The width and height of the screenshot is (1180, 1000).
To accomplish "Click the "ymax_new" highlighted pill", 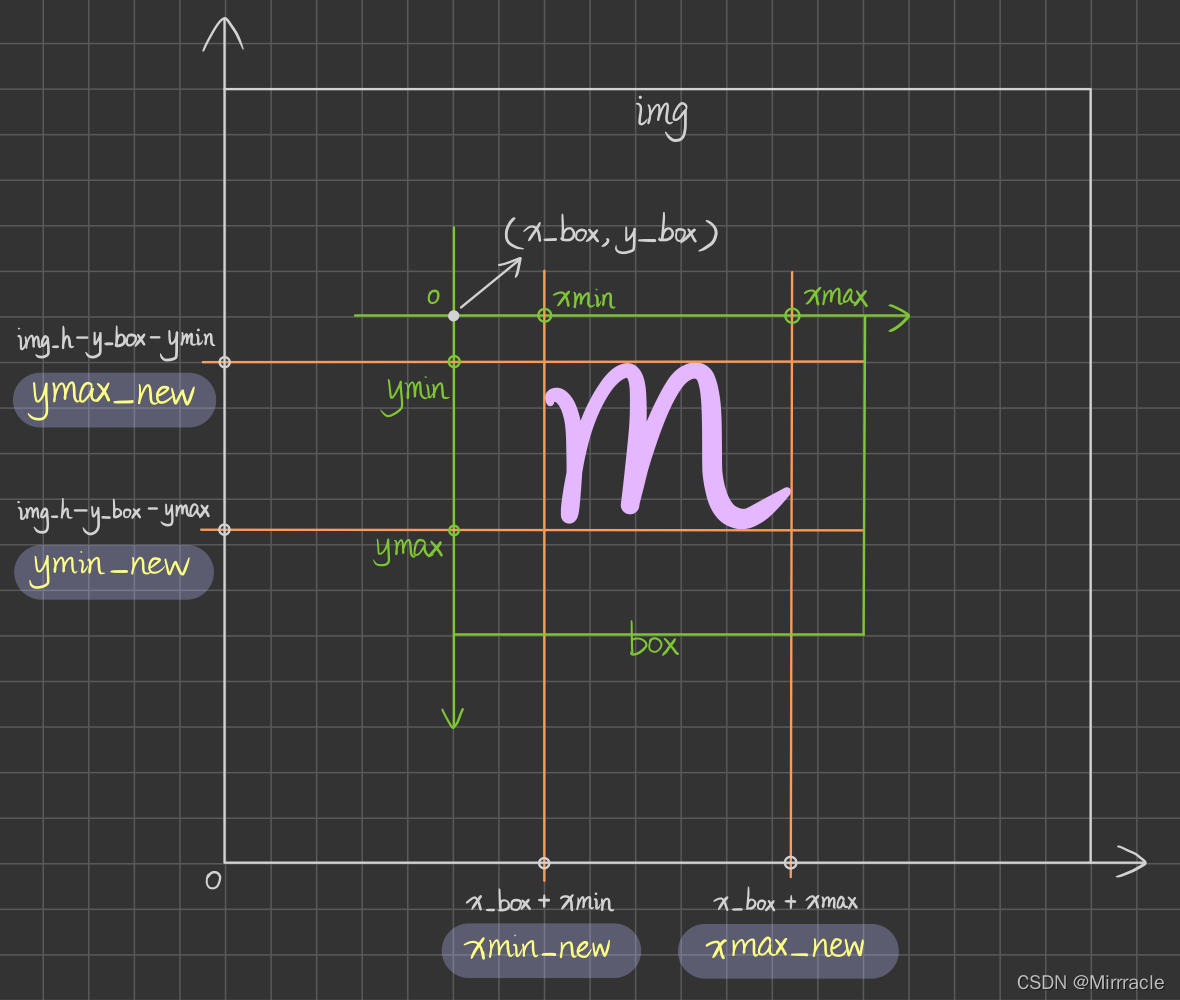I will [x=114, y=400].
